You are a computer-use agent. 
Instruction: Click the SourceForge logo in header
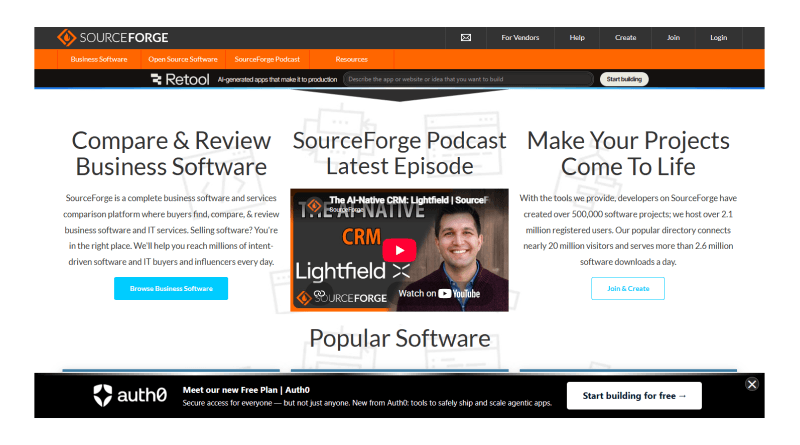(x=113, y=38)
